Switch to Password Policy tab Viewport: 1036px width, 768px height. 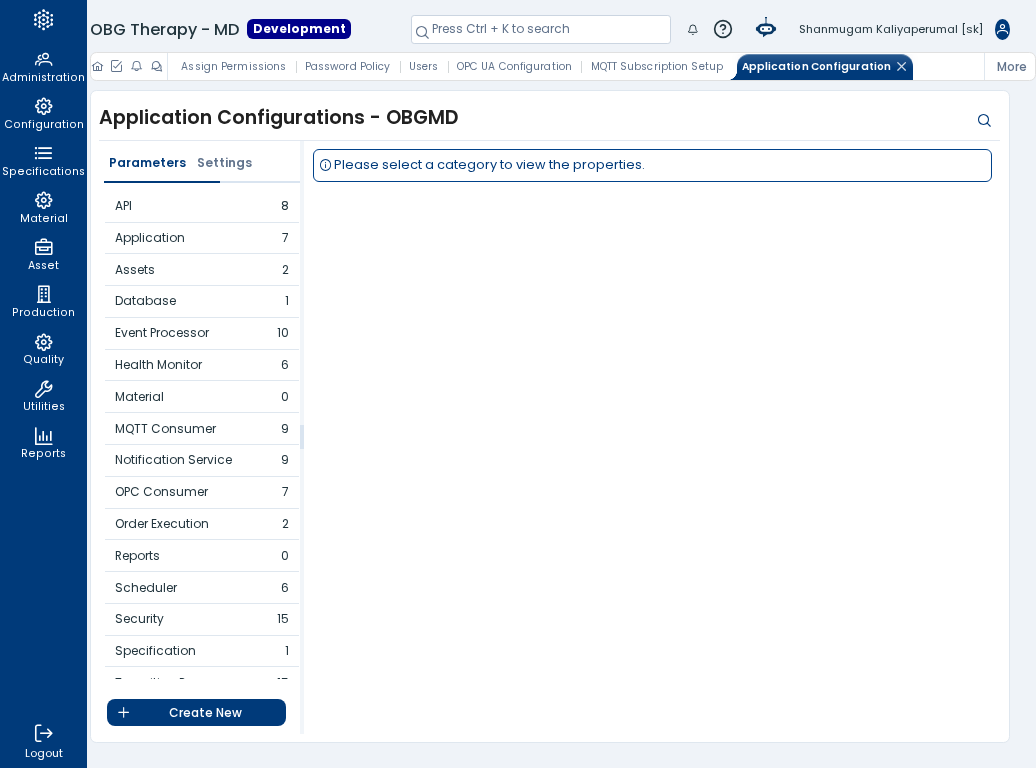click(348, 66)
